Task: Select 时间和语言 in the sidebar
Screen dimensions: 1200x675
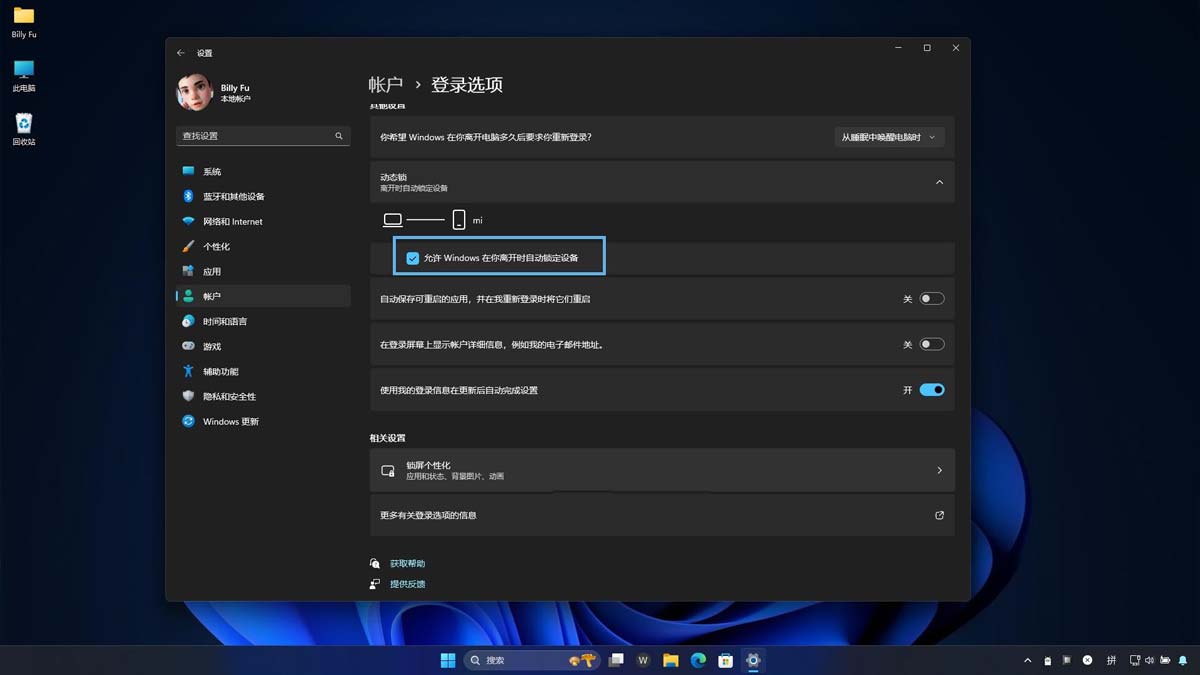Action: (x=225, y=321)
